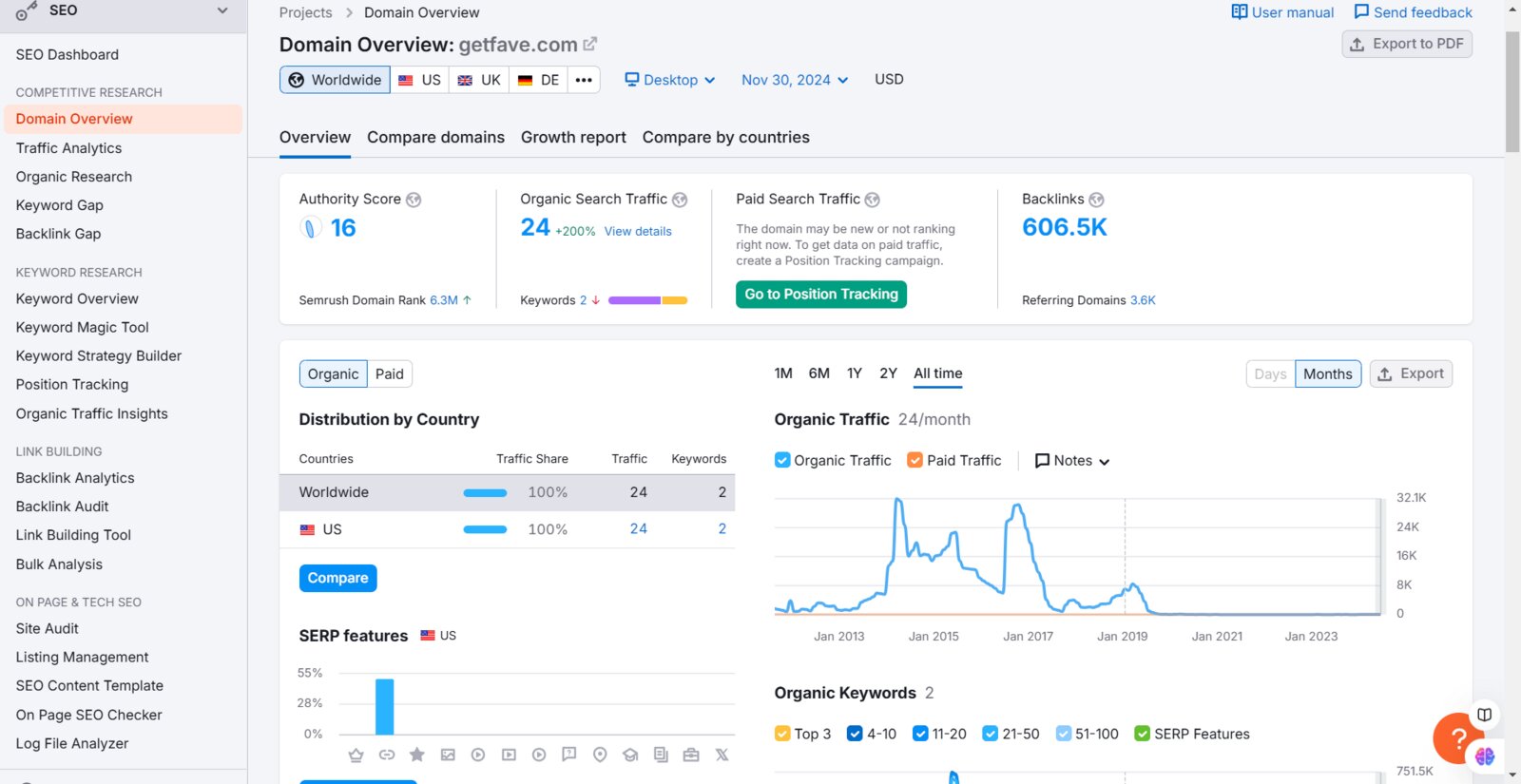
Task: Expand the Notes dropdown
Action: point(1071,461)
